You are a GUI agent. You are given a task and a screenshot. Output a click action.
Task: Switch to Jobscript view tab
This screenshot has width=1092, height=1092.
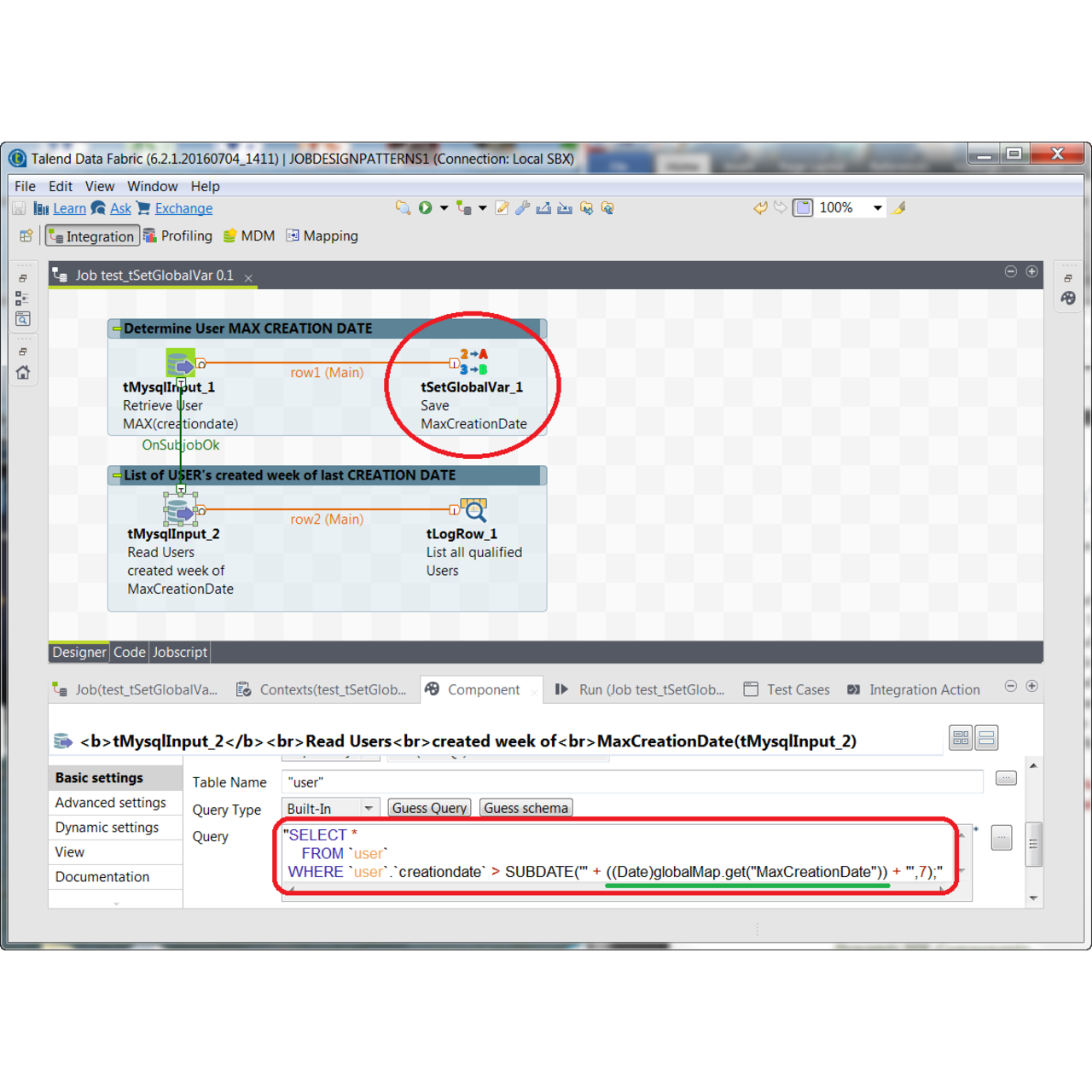point(180,652)
